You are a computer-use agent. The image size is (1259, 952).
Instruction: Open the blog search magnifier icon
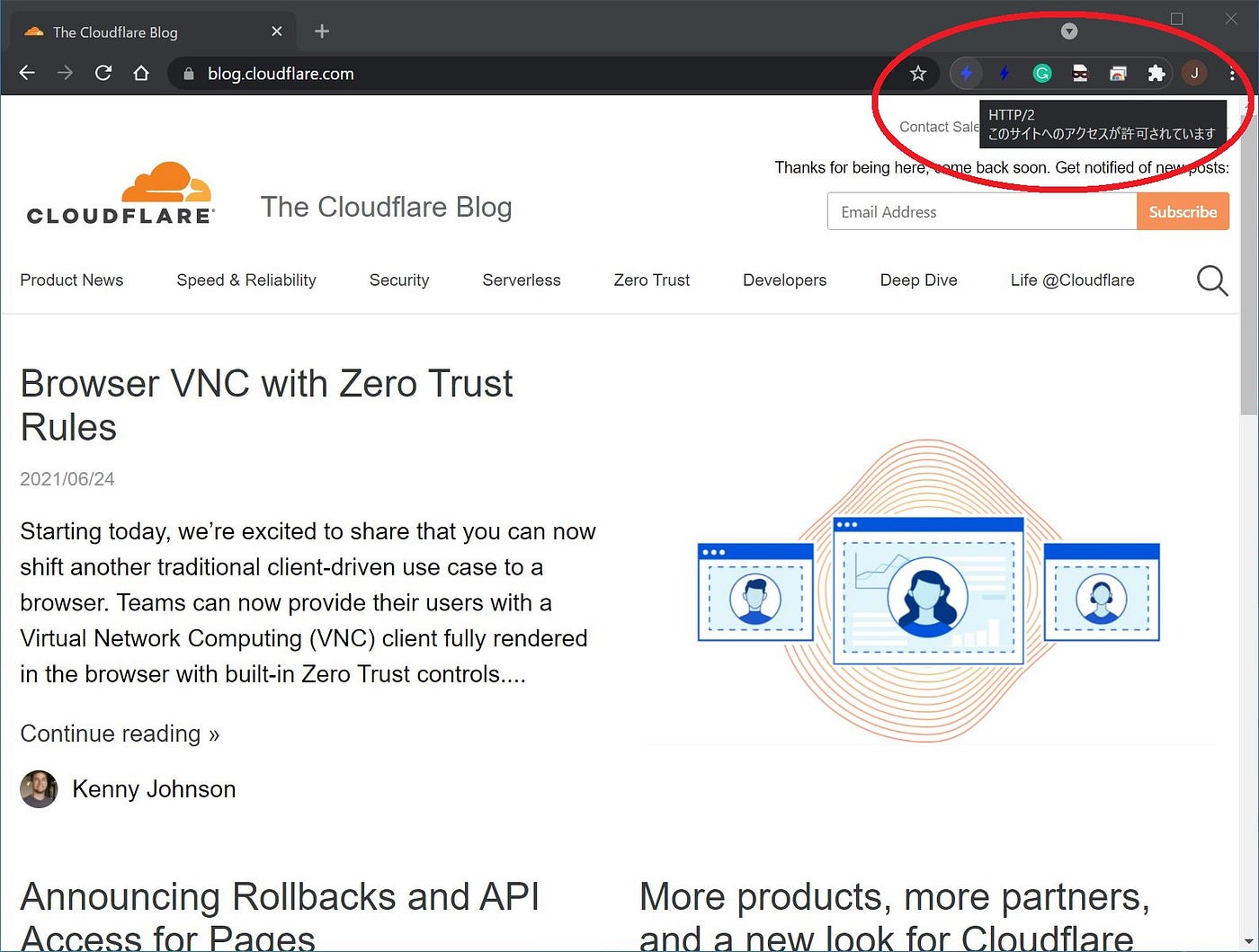coord(1211,280)
